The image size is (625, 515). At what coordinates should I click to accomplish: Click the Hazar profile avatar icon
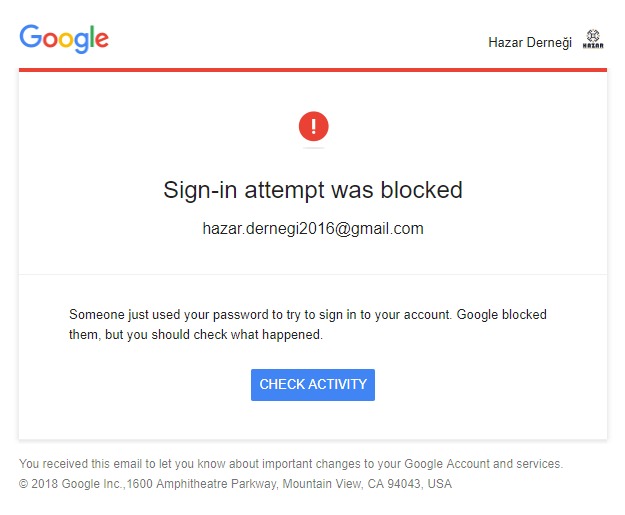593,42
